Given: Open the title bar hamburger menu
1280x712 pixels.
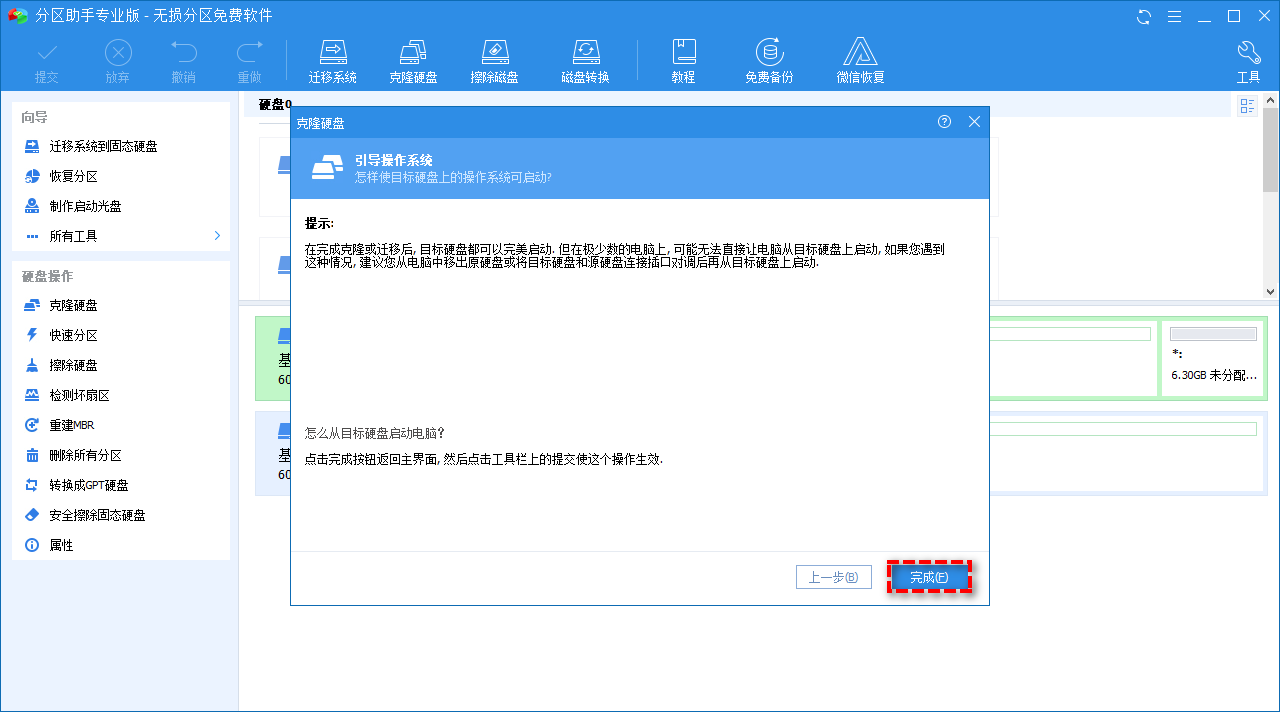Looking at the screenshot, I should (1175, 16).
